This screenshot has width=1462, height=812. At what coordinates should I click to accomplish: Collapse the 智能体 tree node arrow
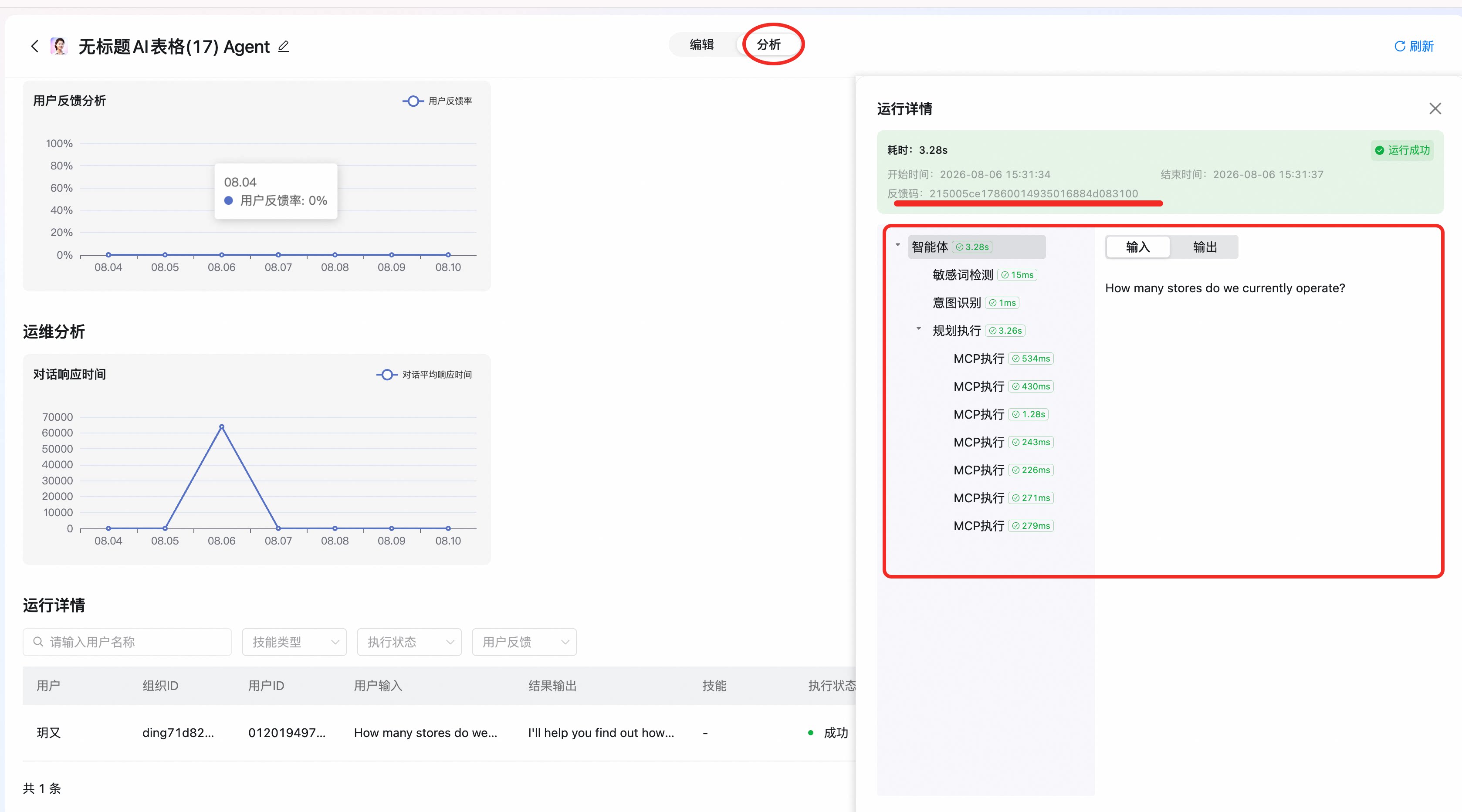(898, 245)
